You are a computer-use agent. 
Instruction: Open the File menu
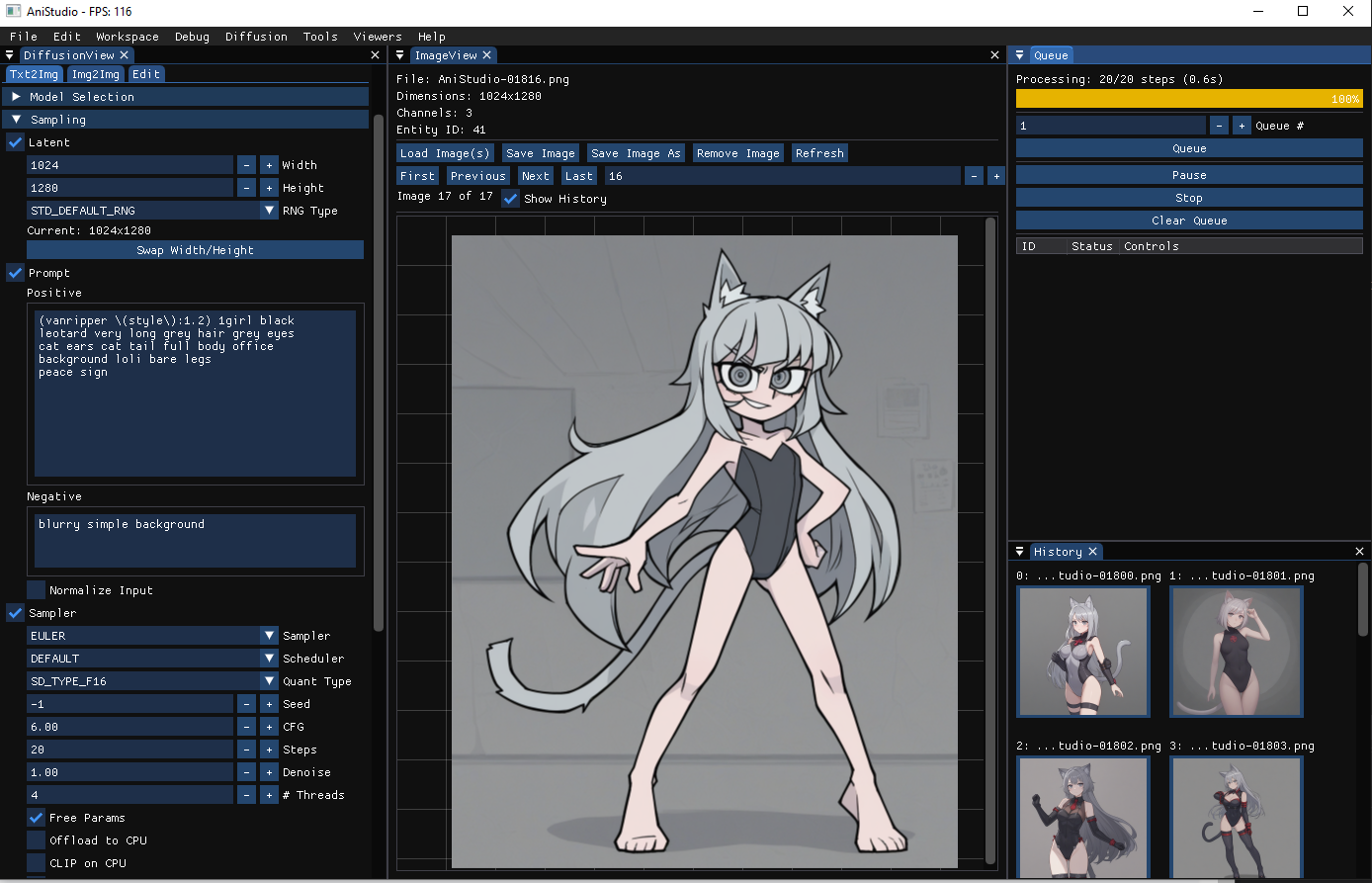point(24,37)
